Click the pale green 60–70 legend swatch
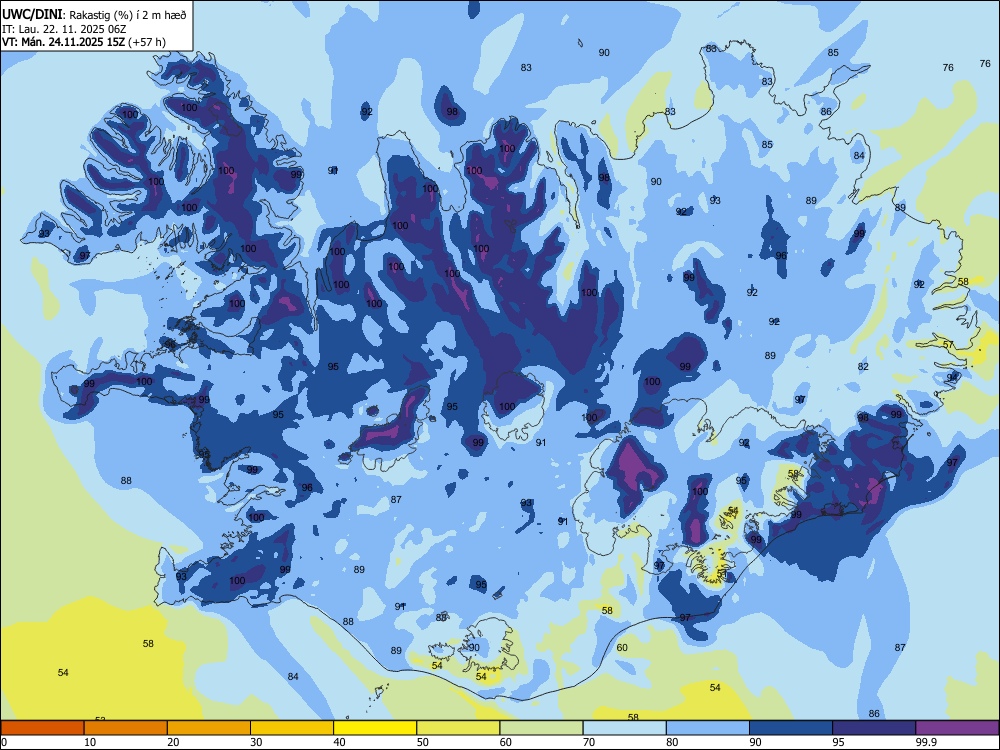The width and height of the screenshot is (1000, 750). pos(541,728)
